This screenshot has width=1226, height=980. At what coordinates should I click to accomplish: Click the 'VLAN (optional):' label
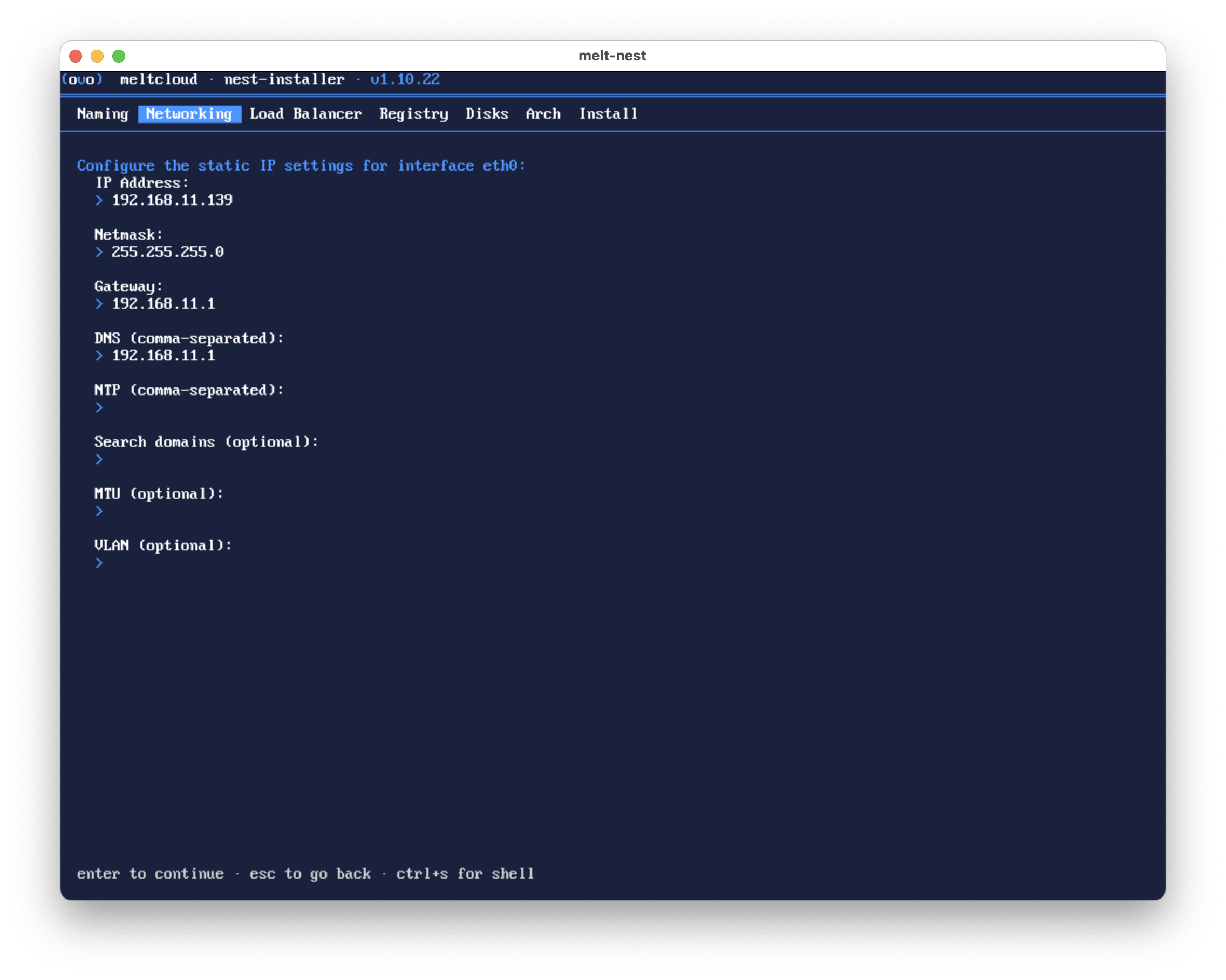pyautogui.click(x=163, y=545)
